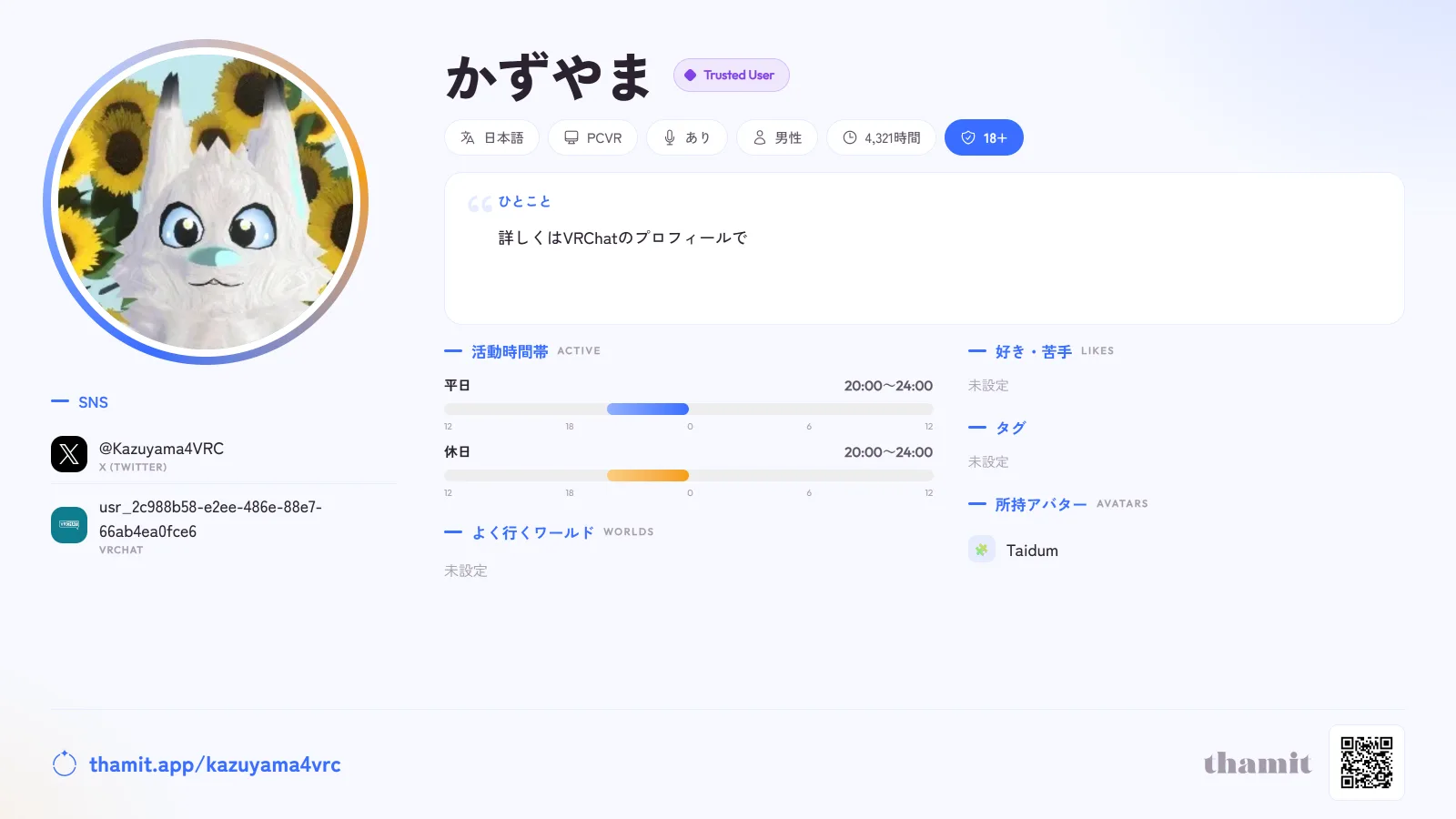Click the 所持アバター AVATARS heading

(x=1058, y=504)
